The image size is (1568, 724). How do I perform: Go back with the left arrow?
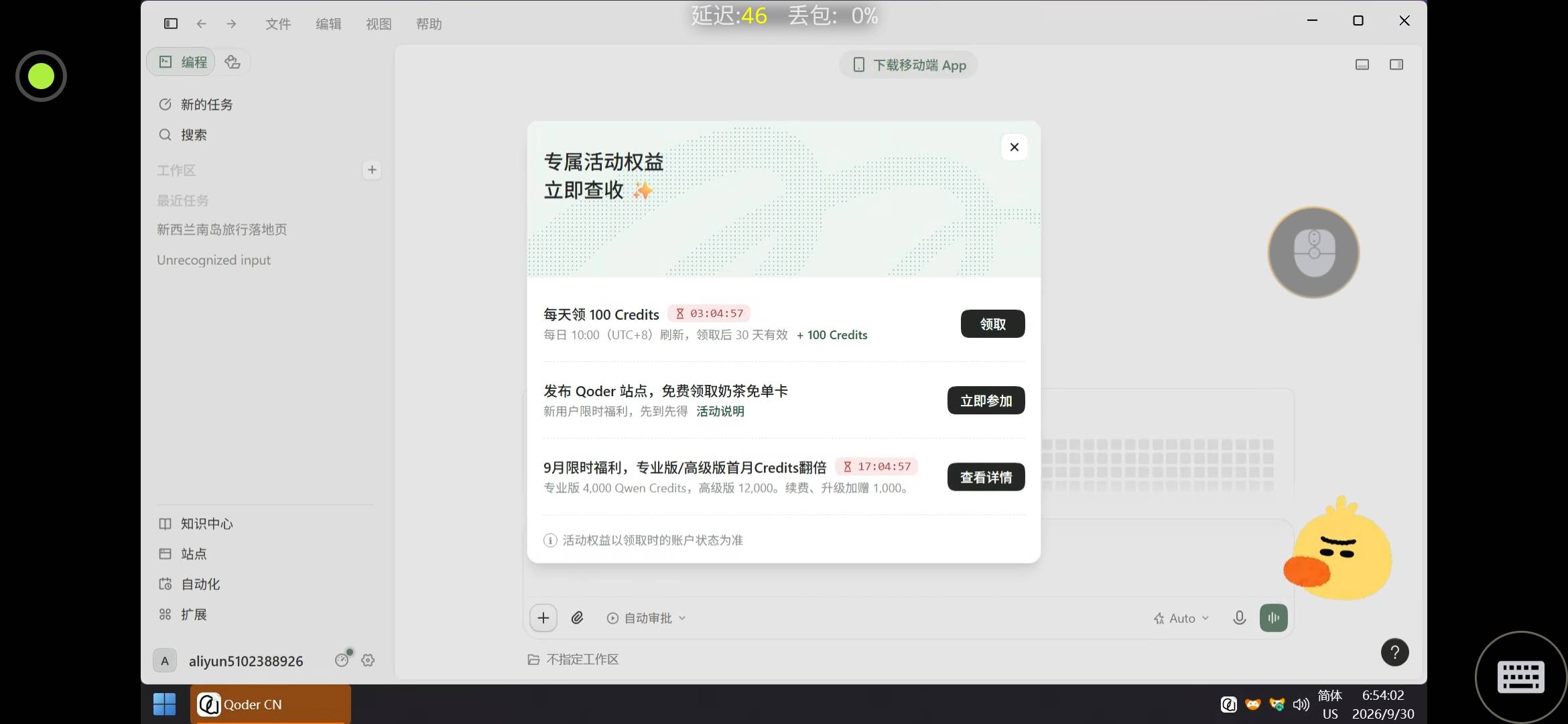(x=201, y=23)
